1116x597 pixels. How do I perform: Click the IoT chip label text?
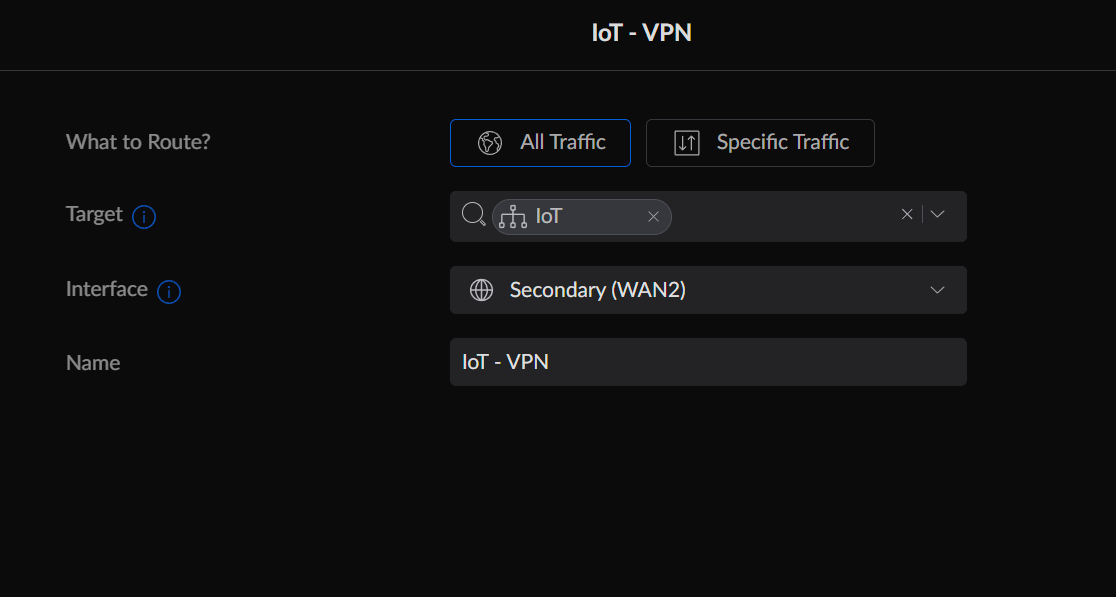(x=549, y=216)
